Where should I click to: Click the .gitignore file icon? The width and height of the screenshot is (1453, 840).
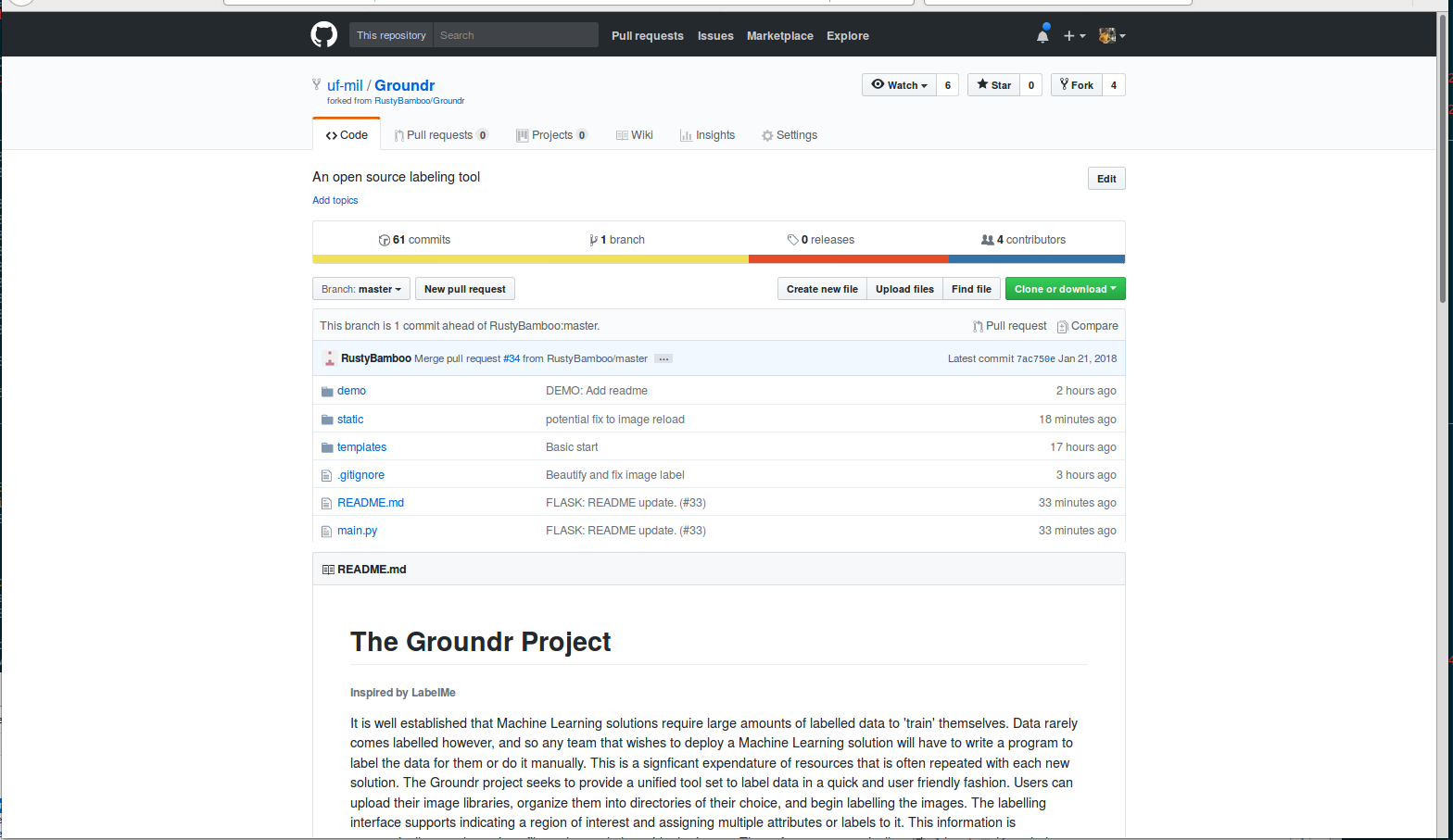point(326,475)
